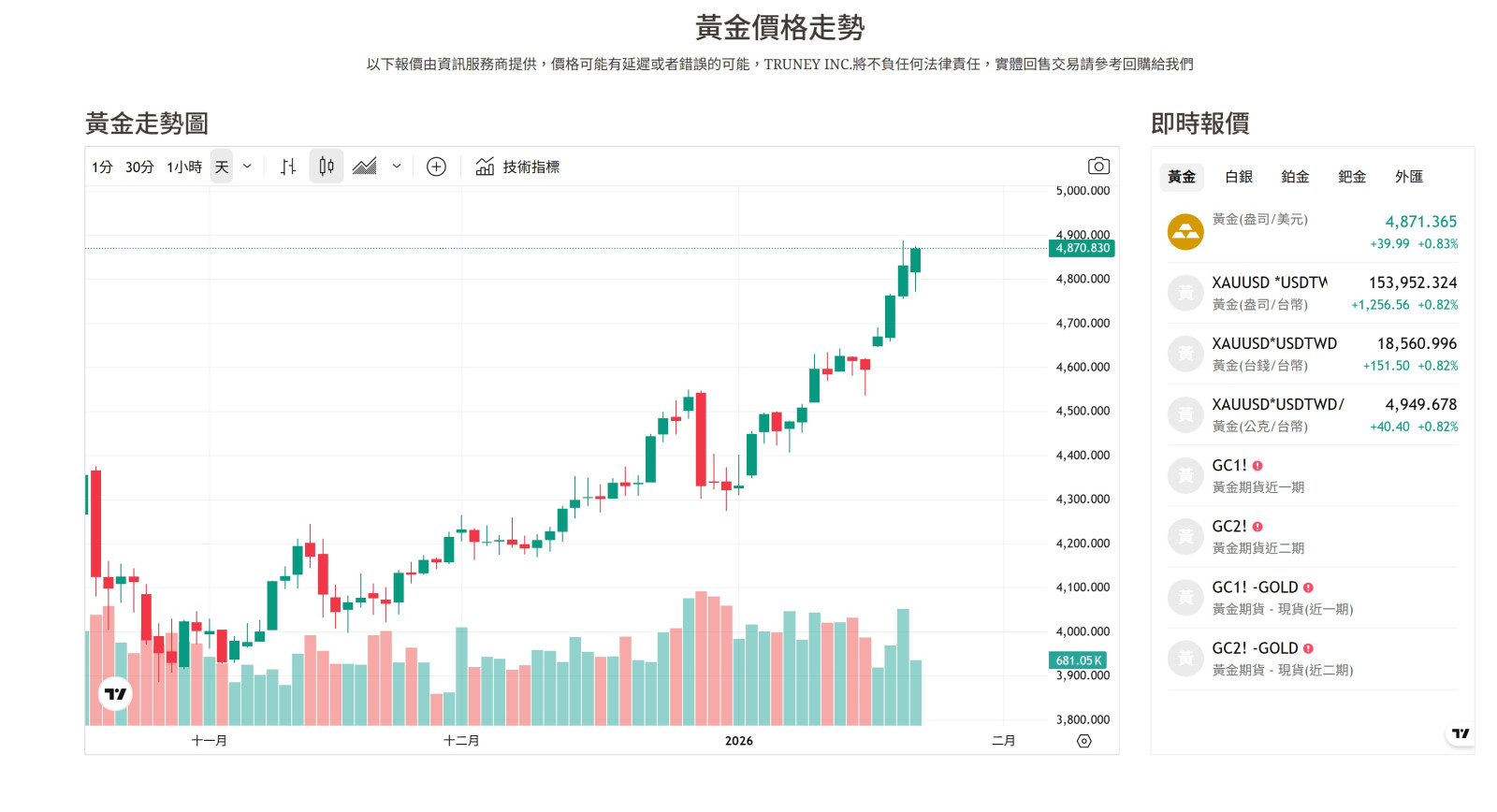Switch chart style to area
Viewport: 1497px width, 812px height.
click(x=365, y=167)
